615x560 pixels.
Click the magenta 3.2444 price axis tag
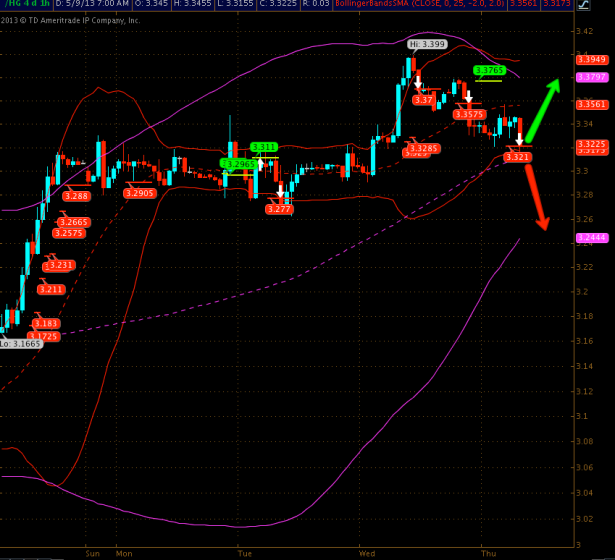[592, 237]
